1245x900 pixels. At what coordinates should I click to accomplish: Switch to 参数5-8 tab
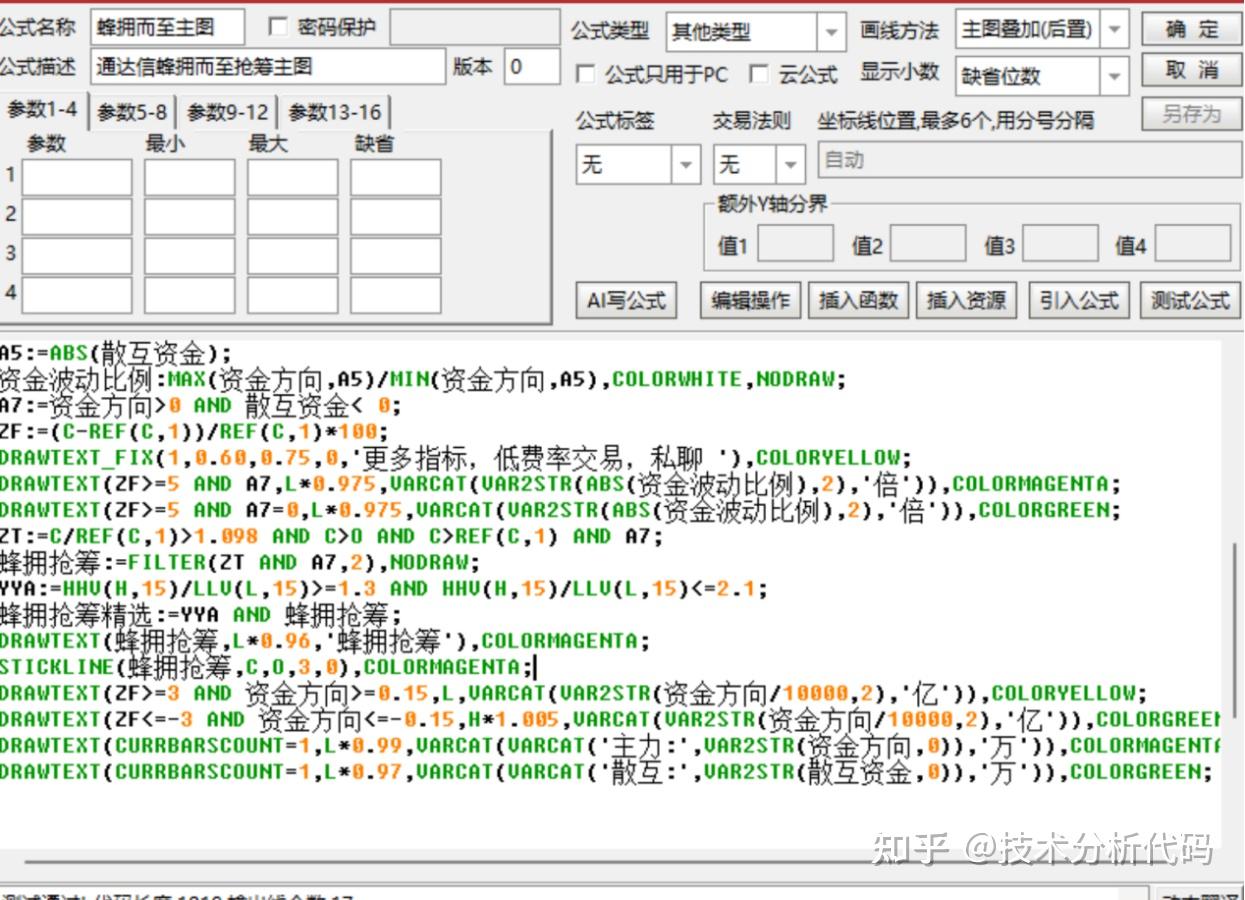tap(132, 113)
